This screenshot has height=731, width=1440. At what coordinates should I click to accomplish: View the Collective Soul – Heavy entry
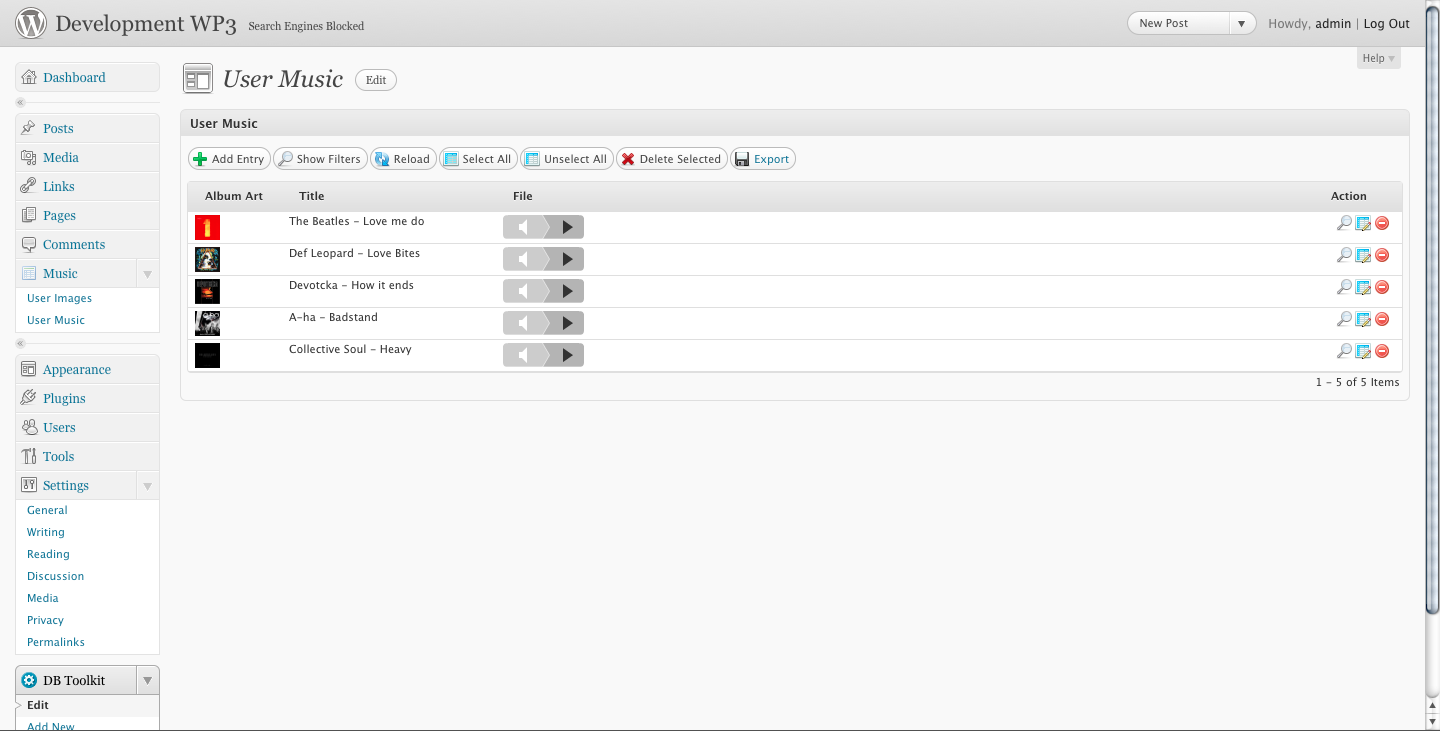point(1344,351)
